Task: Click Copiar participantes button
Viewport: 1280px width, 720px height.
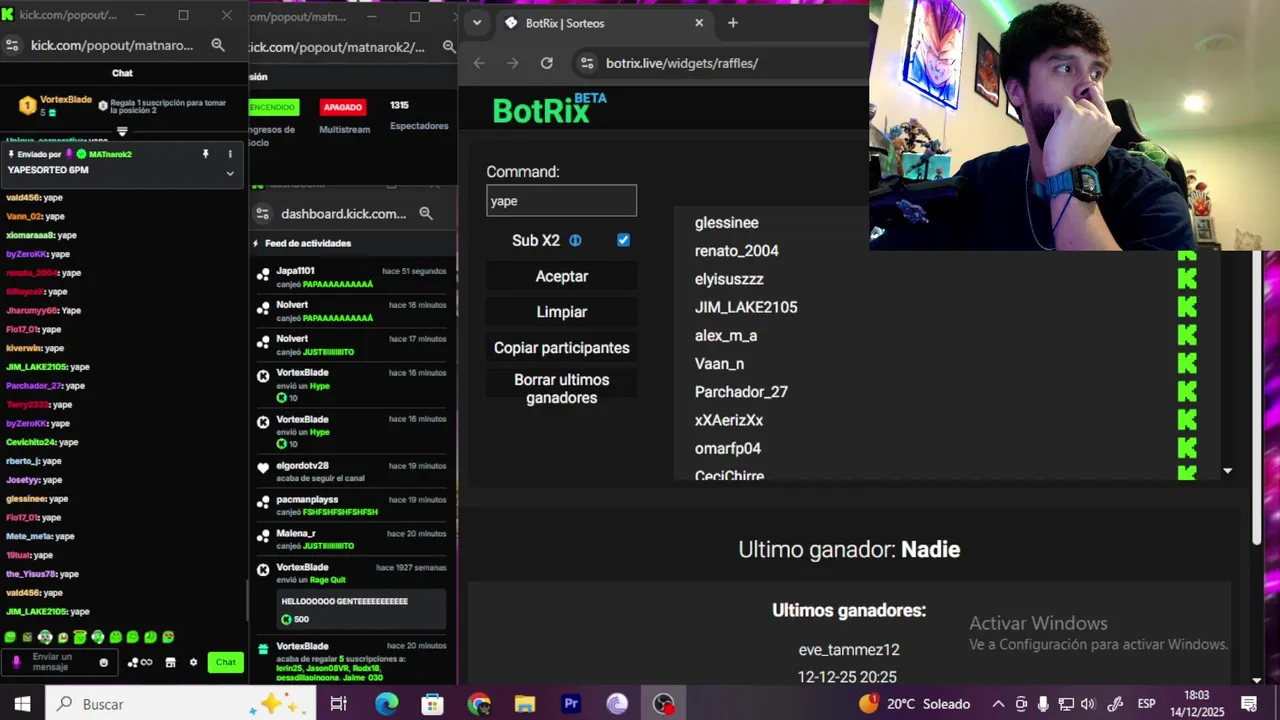Action: tap(561, 348)
